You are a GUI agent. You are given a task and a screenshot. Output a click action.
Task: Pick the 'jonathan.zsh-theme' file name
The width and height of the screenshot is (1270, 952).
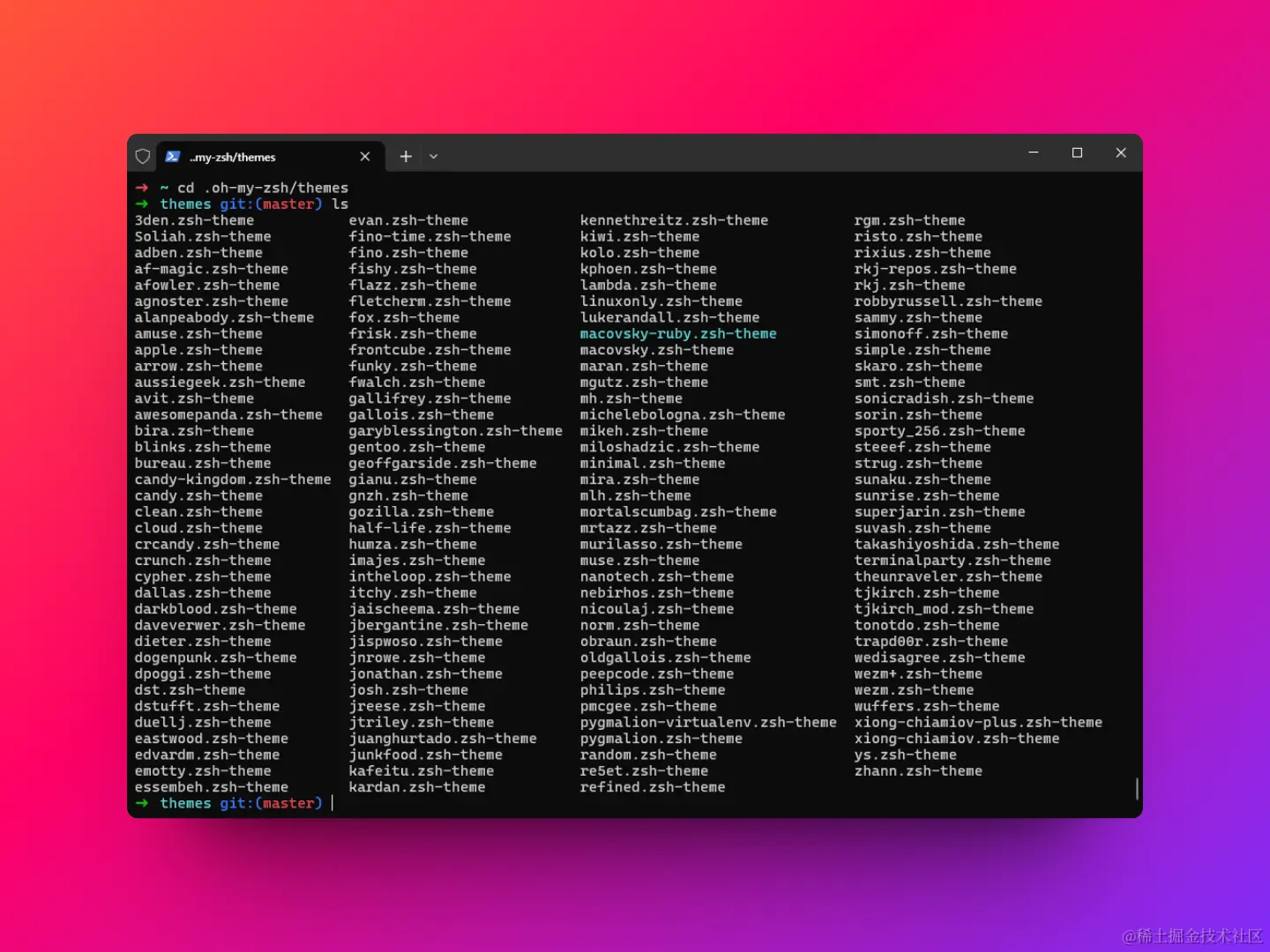(425, 674)
